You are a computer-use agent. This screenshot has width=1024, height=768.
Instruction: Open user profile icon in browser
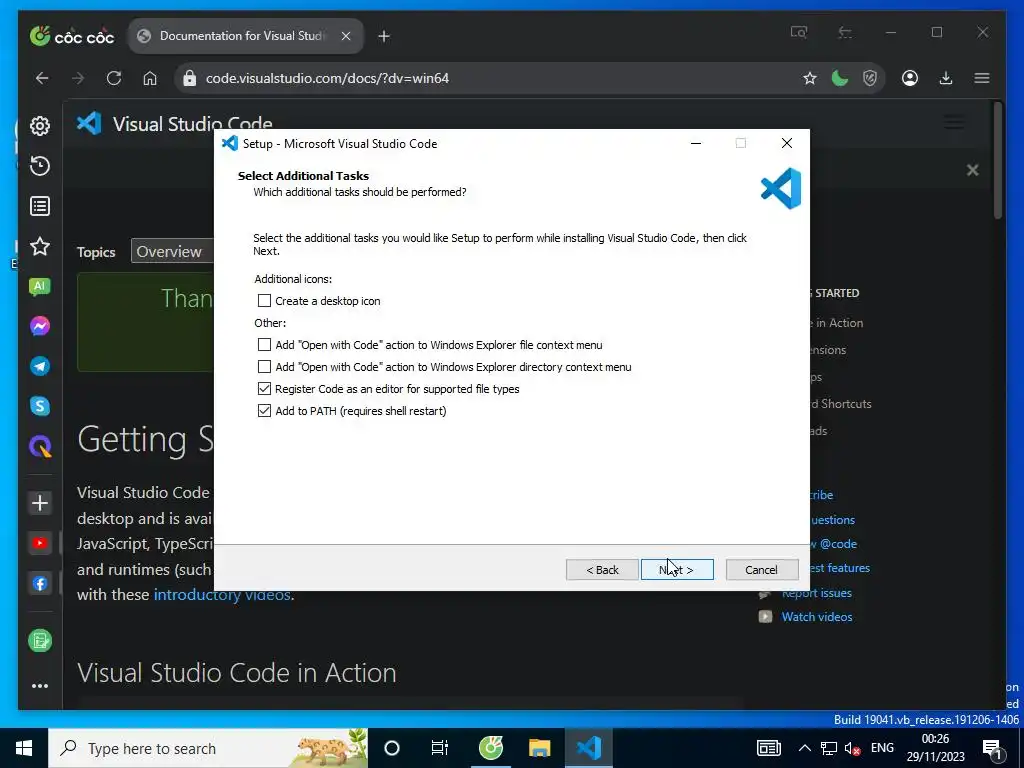[910, 78]
